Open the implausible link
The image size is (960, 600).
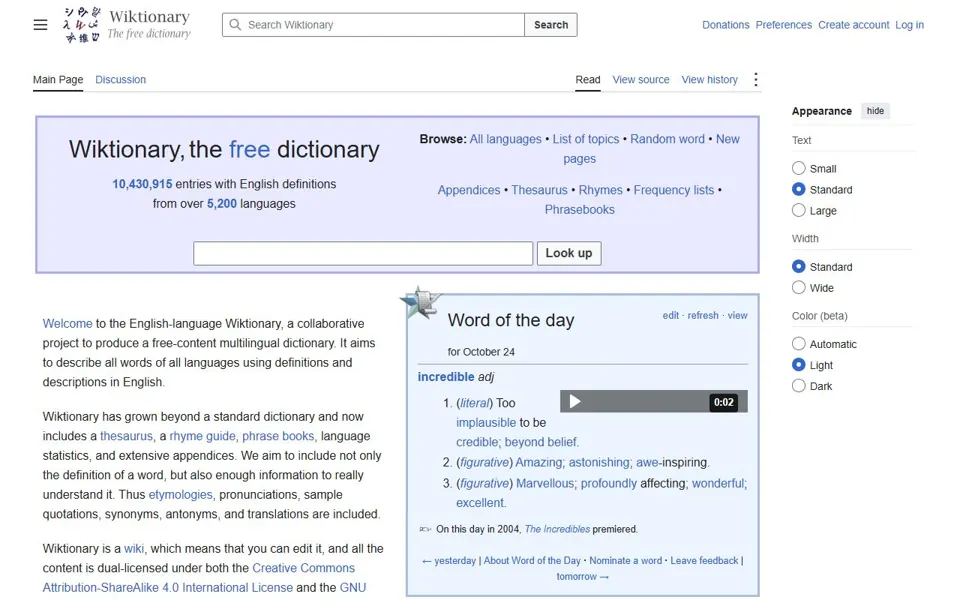(486, 422)
